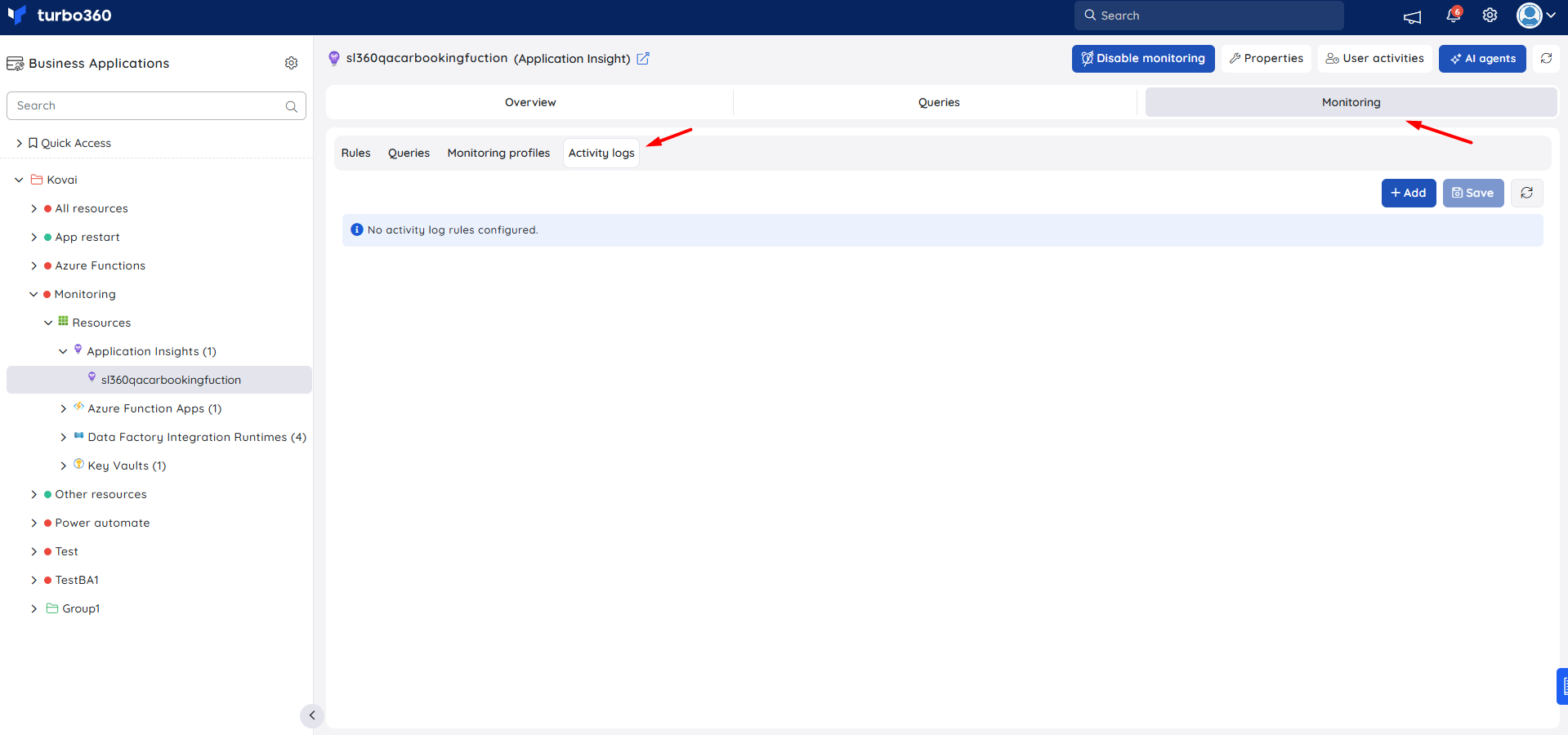Expand the App restart node
The height and width of the screenshot is (735, 1568).
pos(34,238)
